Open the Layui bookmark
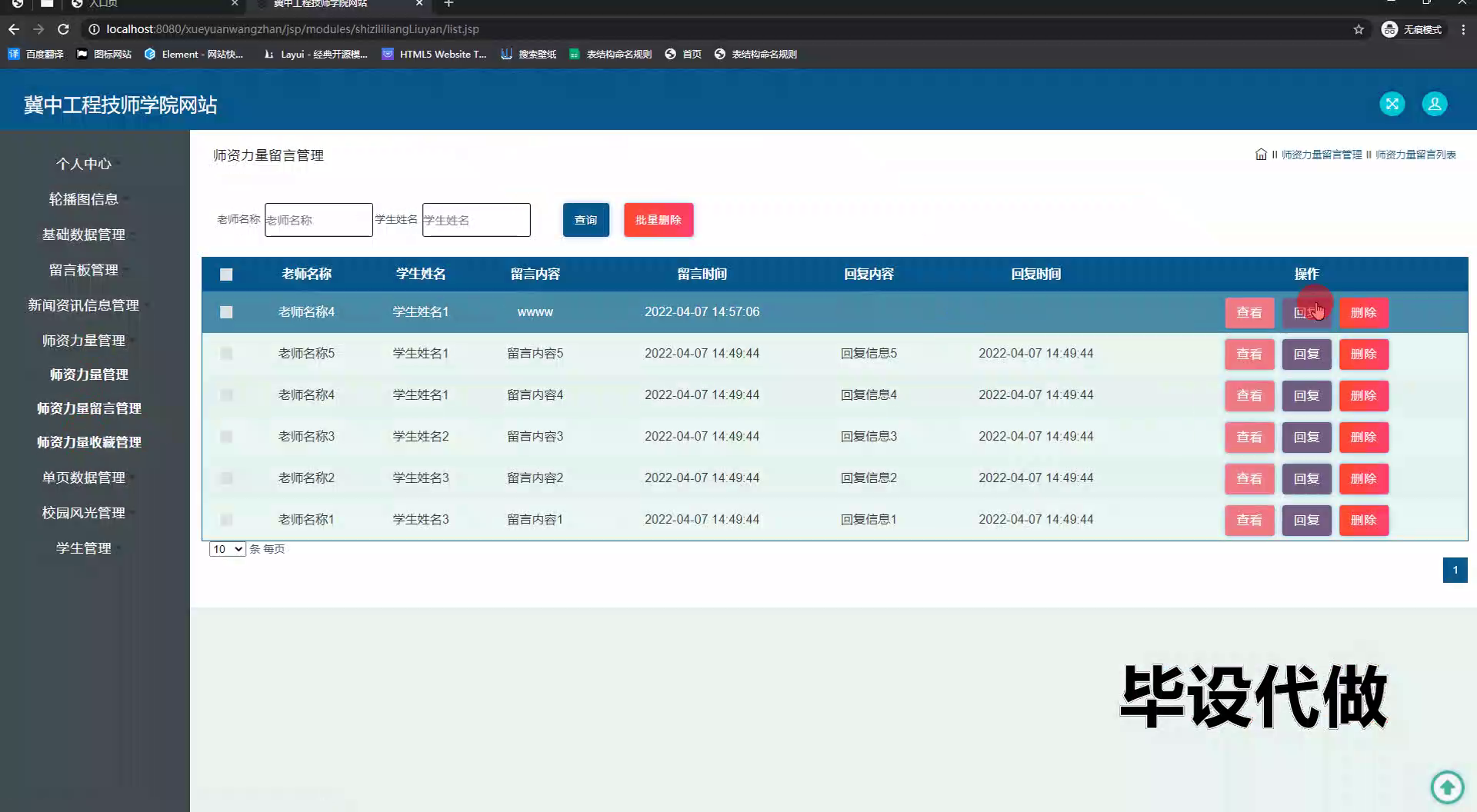 click(x=315, y=54)
